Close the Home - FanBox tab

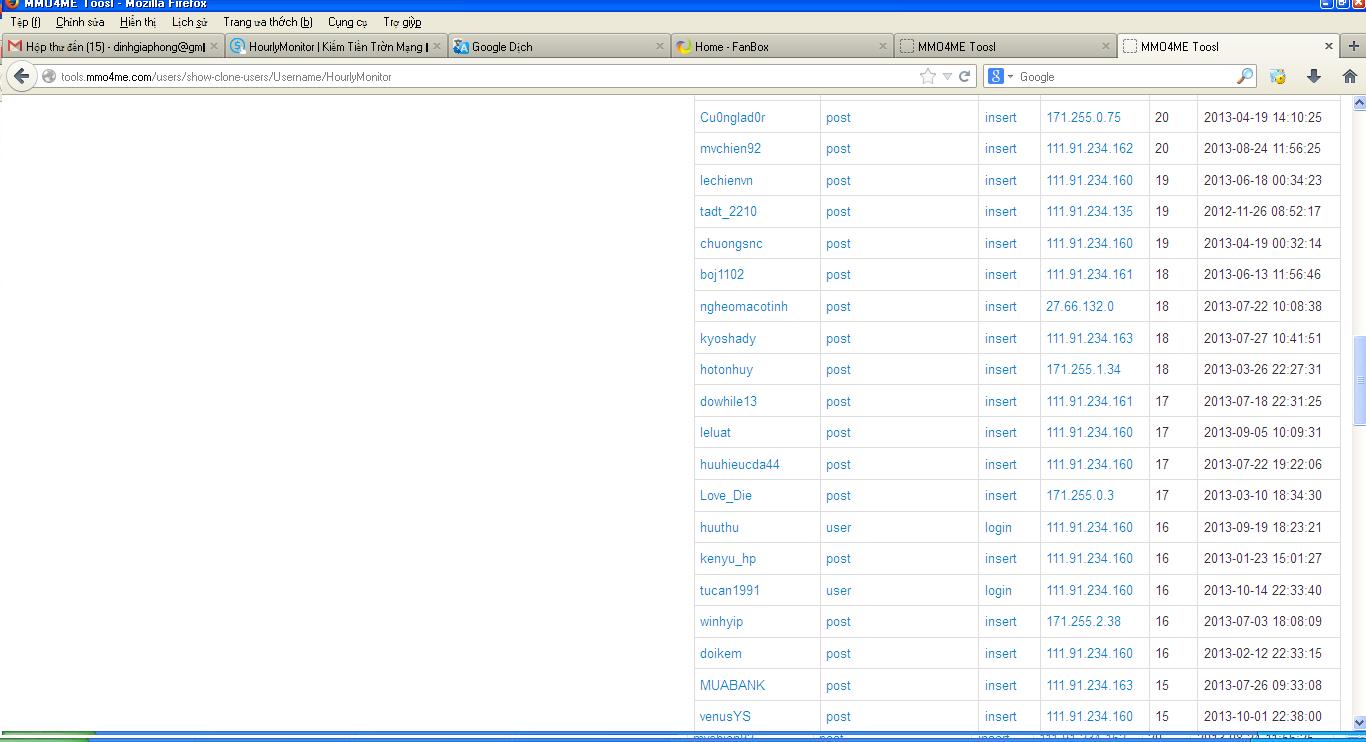883,46
